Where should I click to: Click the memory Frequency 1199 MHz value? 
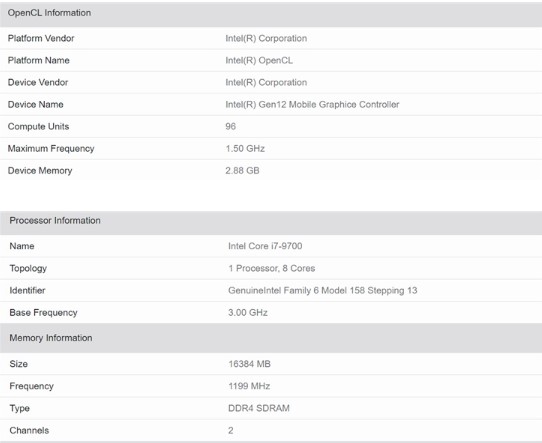249,386
